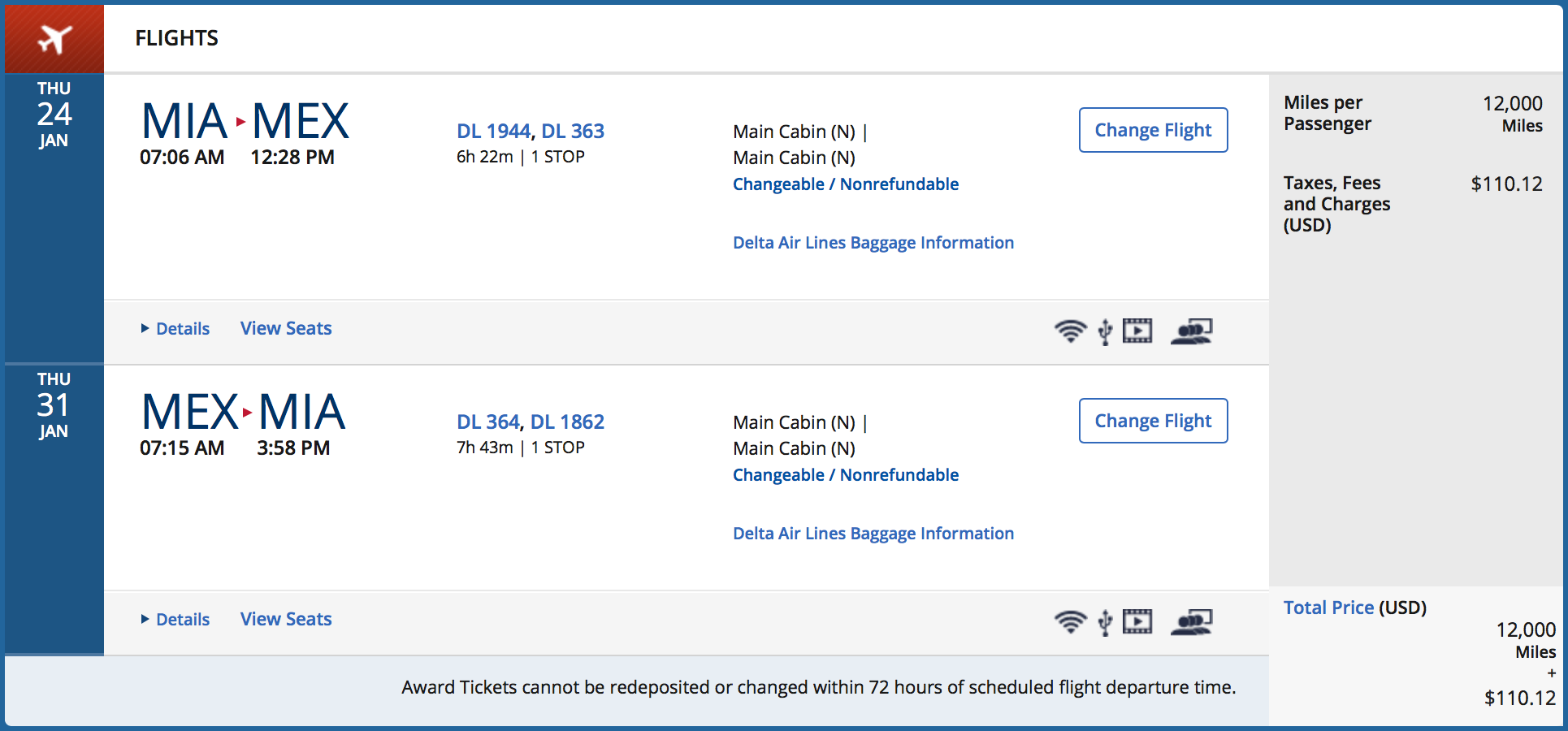Click video entertainment icon on return flight
1568x731 pixels.
[x=1137, y=621]
